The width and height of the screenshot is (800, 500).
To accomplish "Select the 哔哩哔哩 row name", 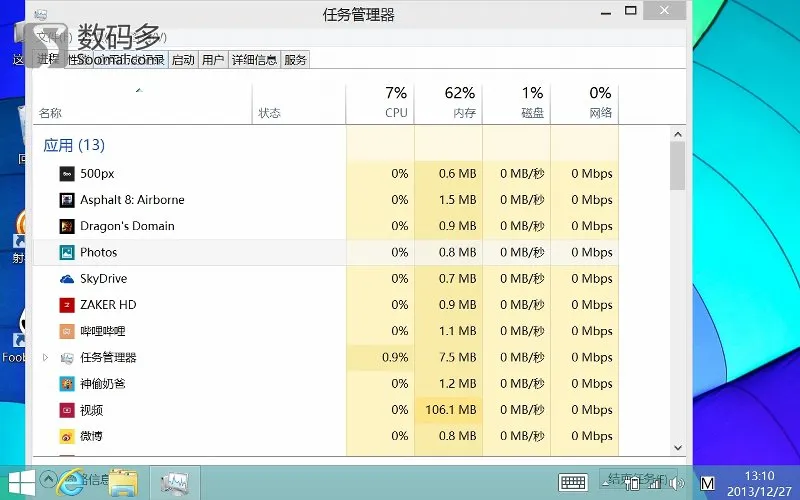I will pyautogui.click(x=103, y=331).
